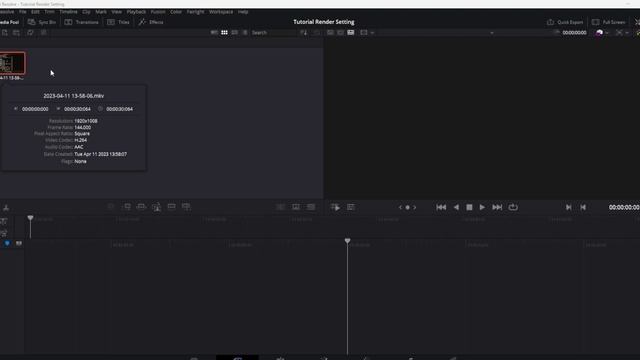Screen dimensions: 640x360
Task: Open the Mark menu
Action: [101, 12]
